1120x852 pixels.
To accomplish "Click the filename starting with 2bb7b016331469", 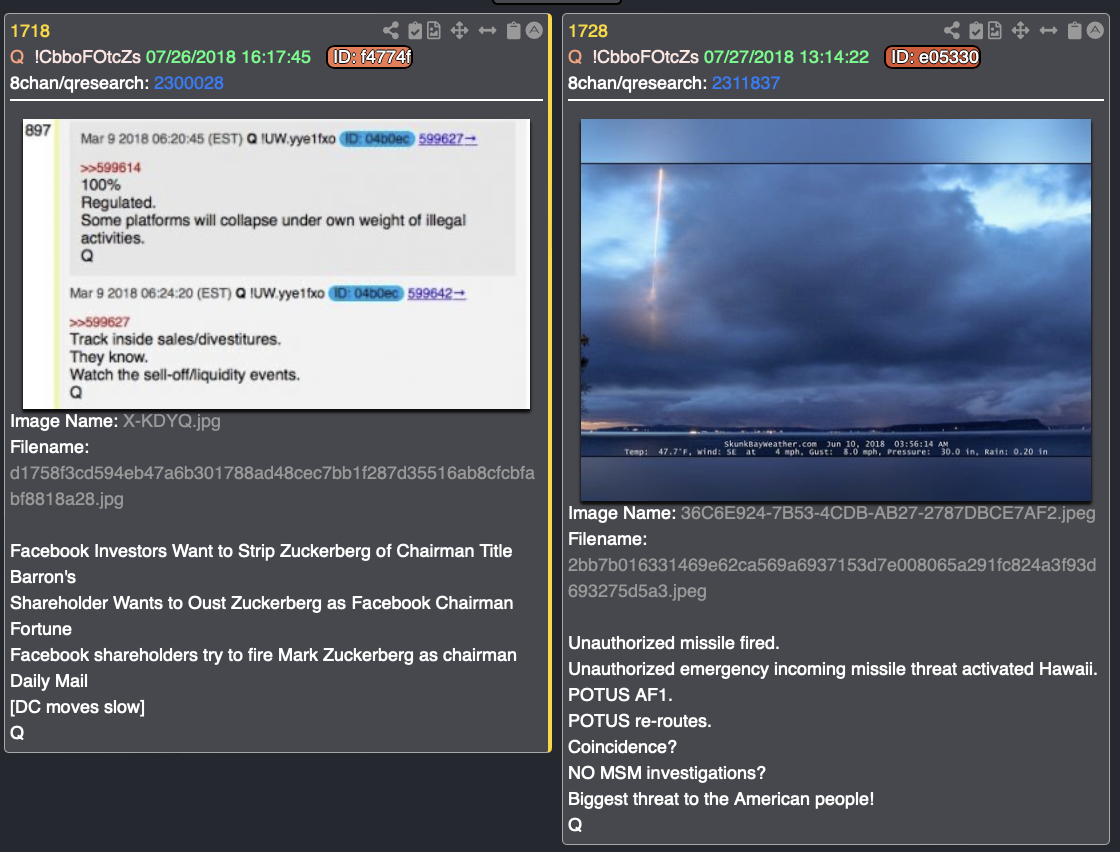I will [x=832, y=578].
